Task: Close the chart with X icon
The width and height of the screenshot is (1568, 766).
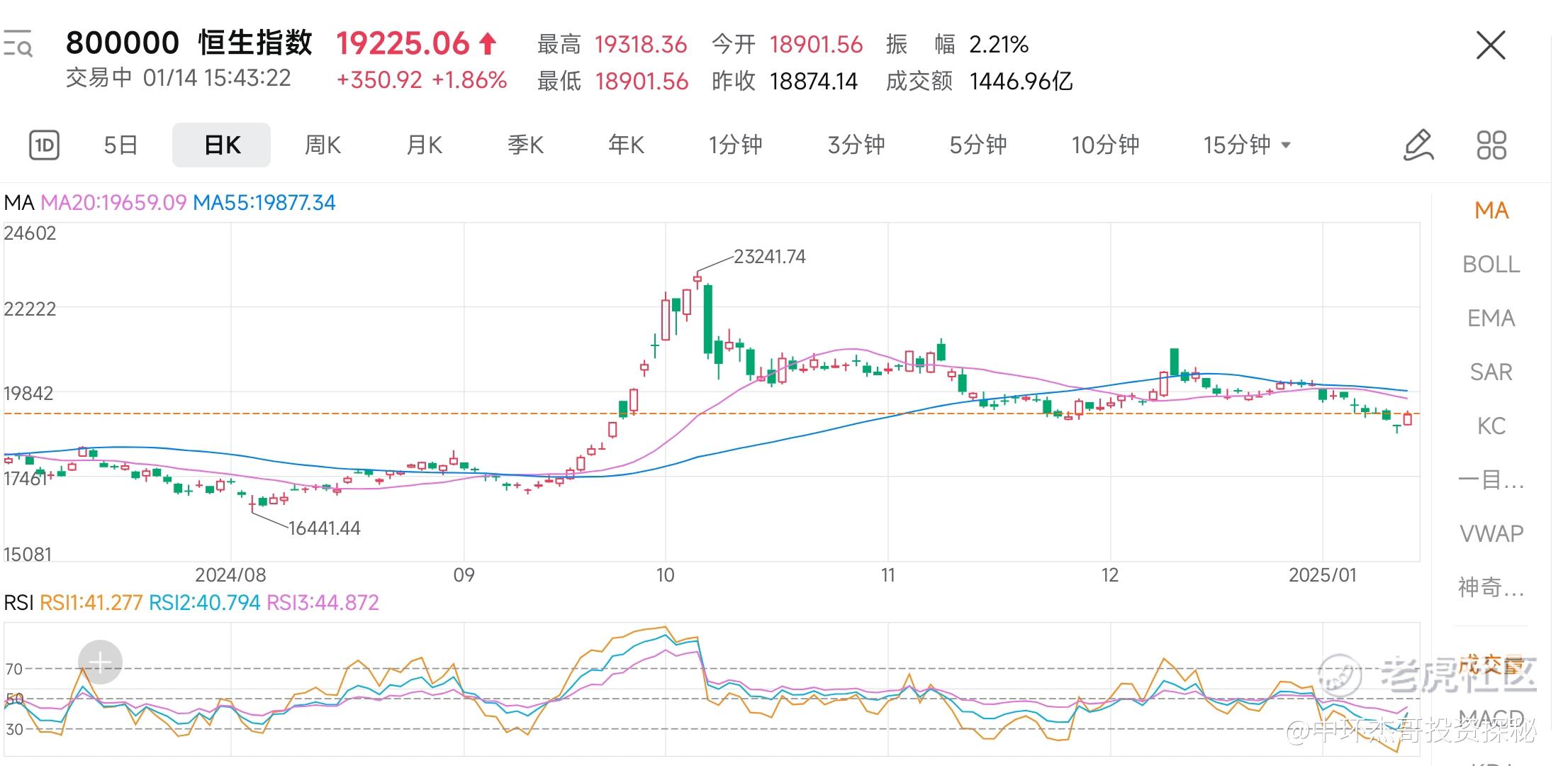Action: coord(1491,46)
